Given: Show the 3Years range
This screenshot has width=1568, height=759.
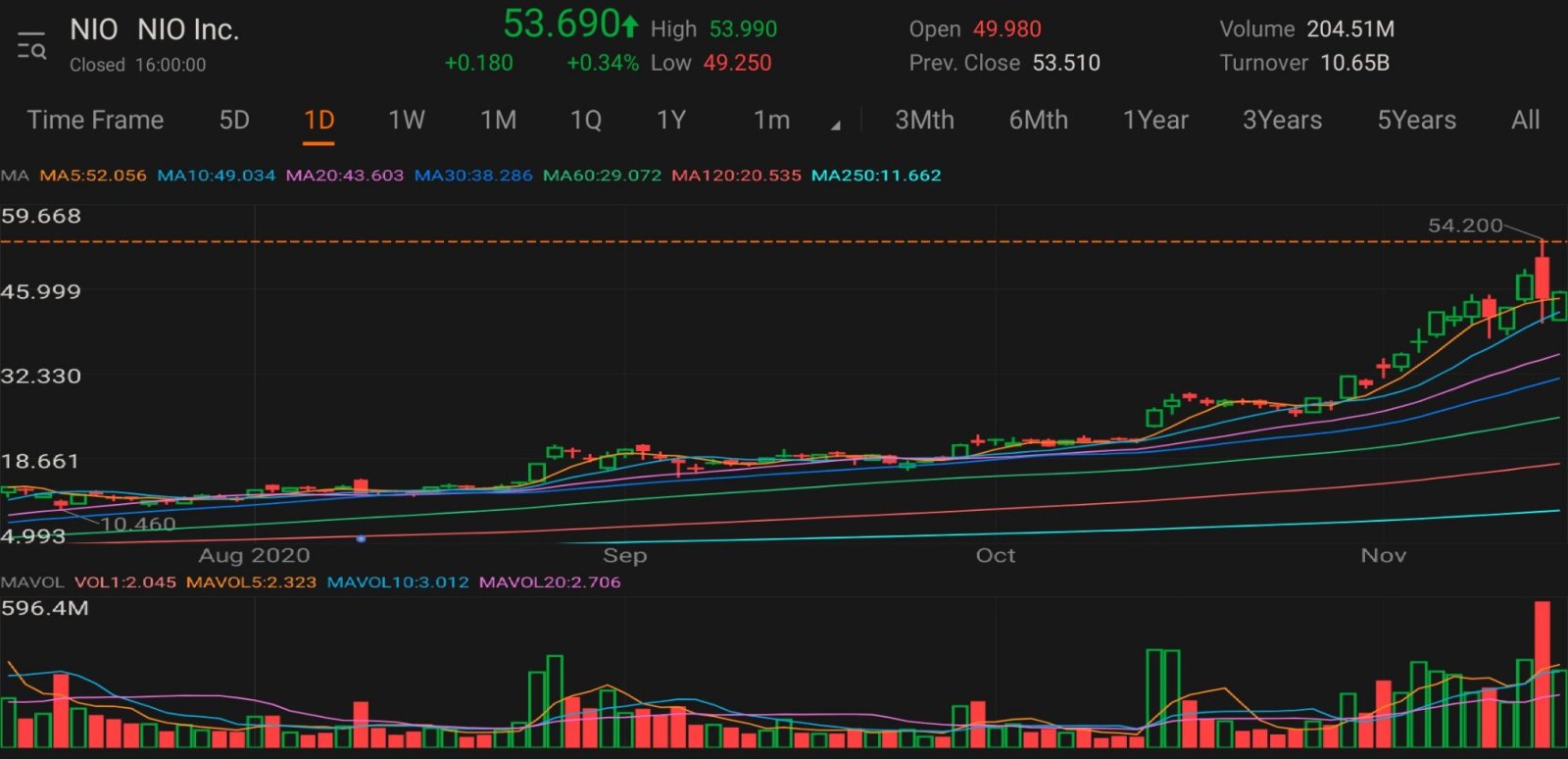Looking at the screenshot, I should coord(1283,120).
